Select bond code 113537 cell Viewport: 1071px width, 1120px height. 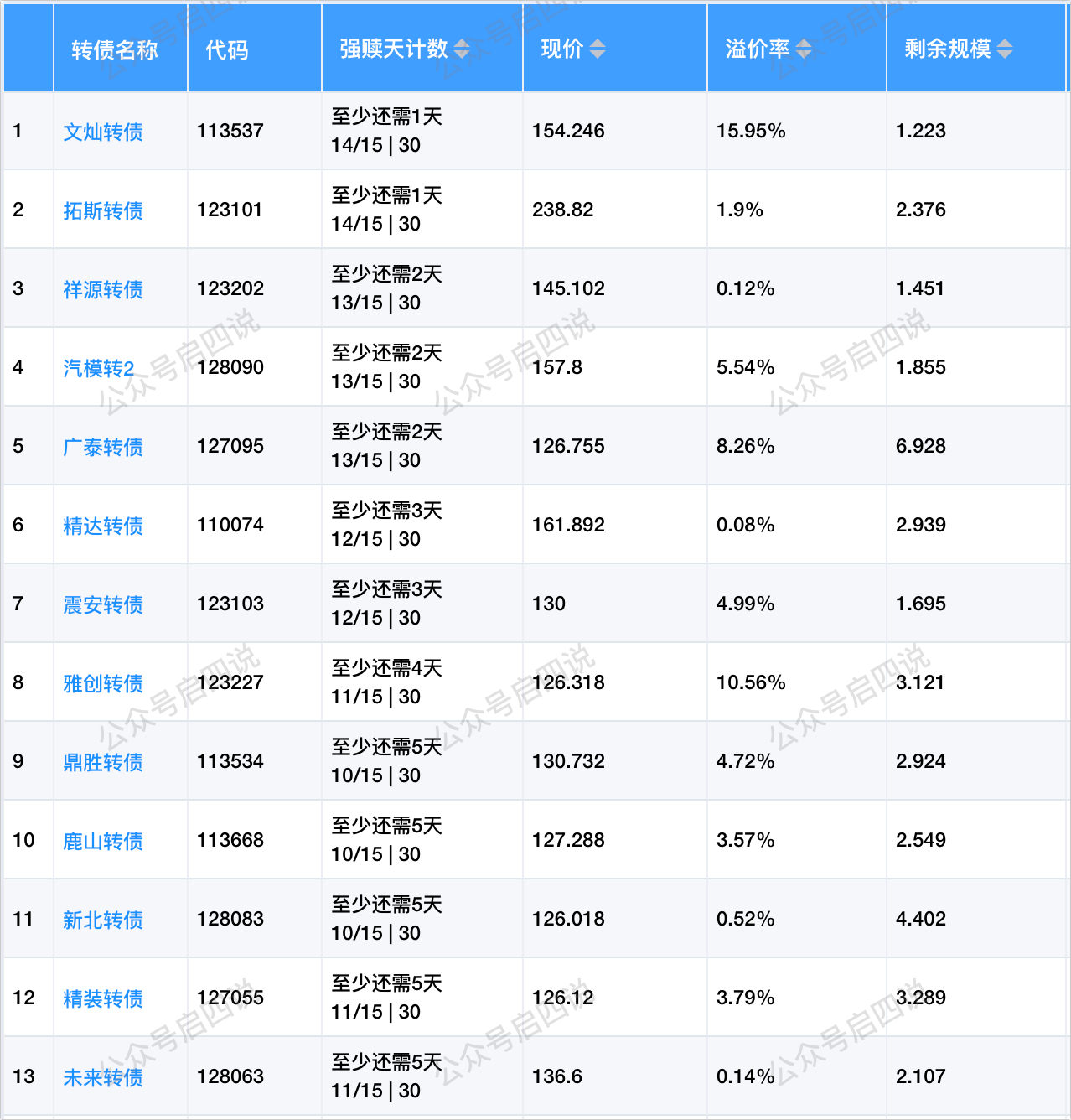click(230, 131)
